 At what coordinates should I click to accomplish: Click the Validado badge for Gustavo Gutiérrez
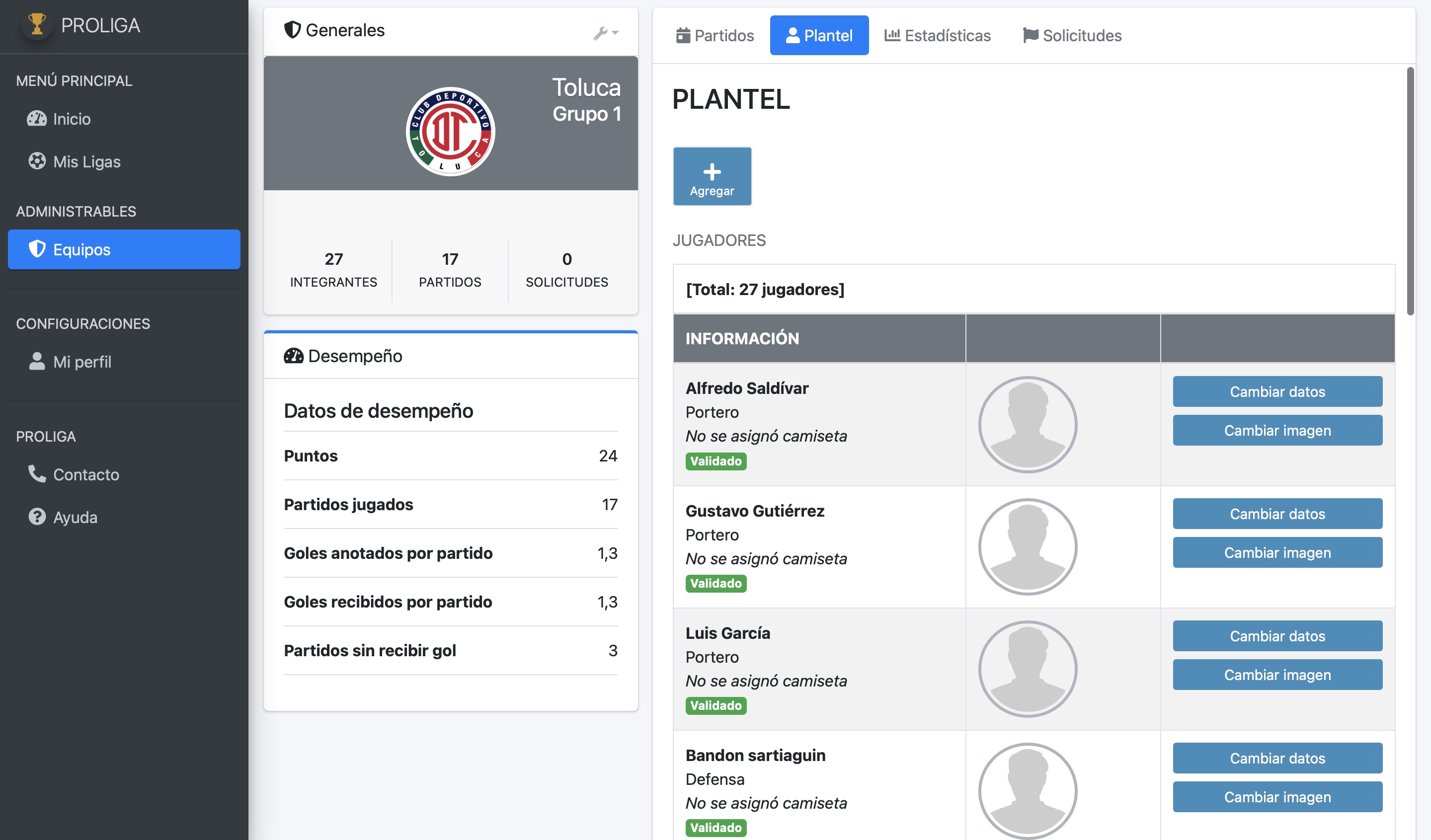coord(715,583)
